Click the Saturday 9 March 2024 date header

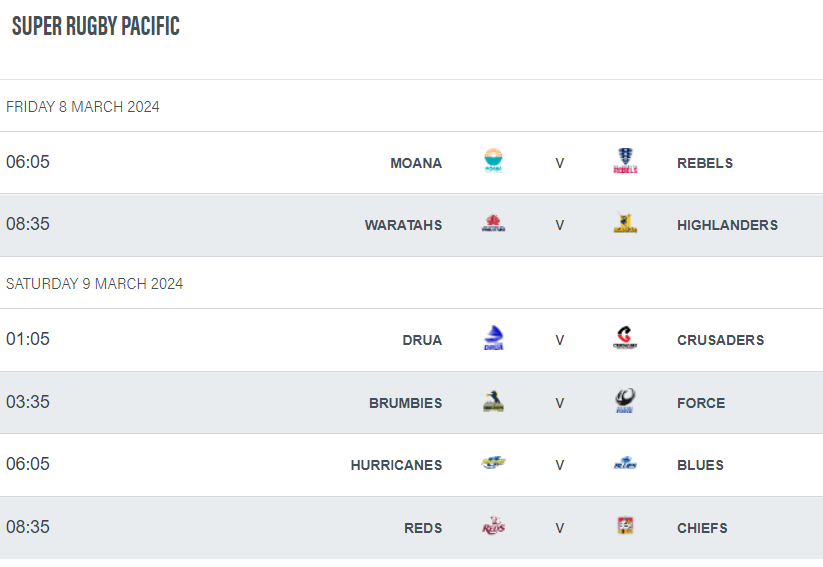[94, 284]
